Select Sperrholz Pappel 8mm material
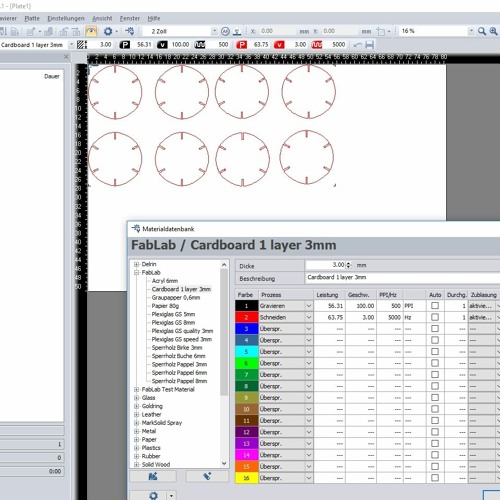 click(x=179, y=381)
